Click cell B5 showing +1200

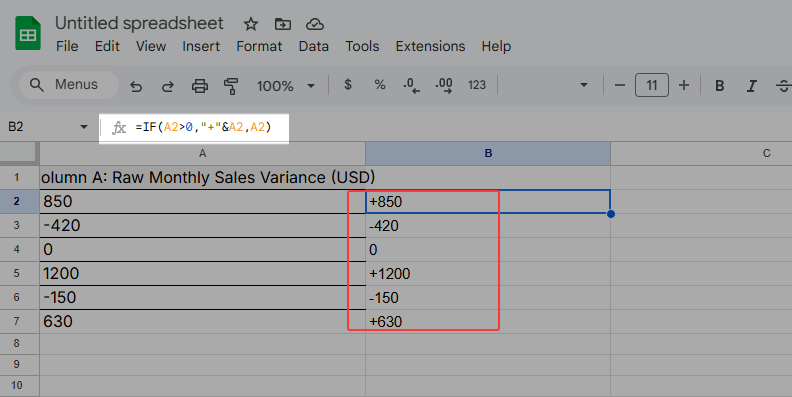pyautogui.click(x=488, y=273)
